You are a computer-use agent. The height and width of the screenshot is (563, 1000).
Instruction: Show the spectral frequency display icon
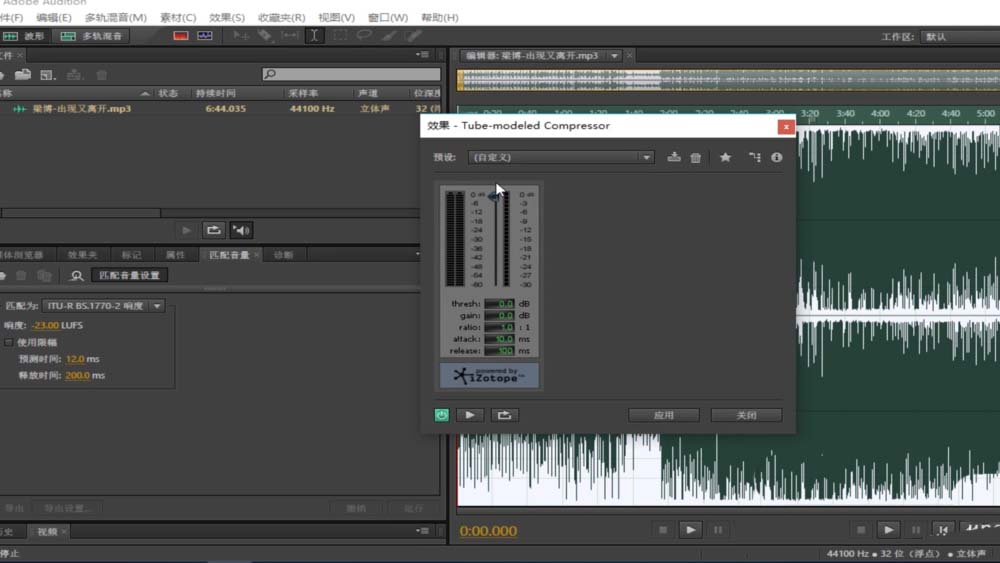[181, 36]
